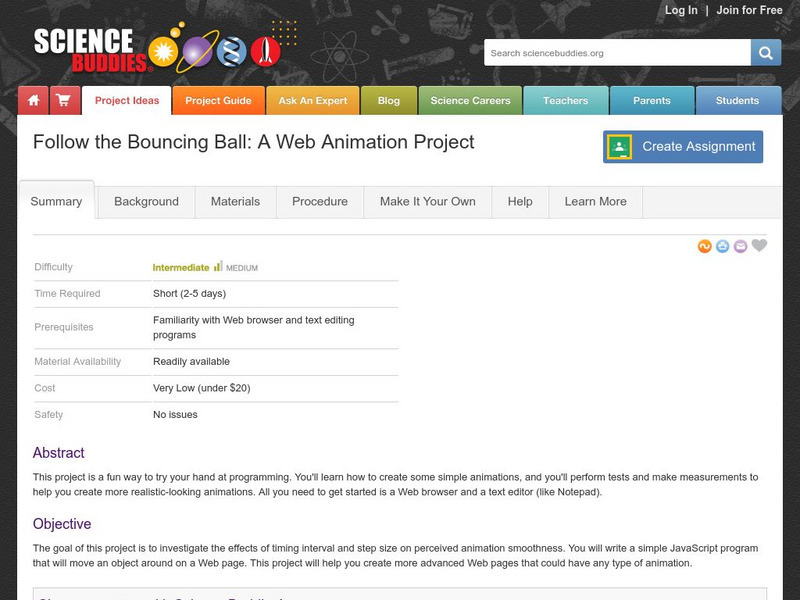Click the Google Classroom icon
800x600 pixels.
click(x=619, y=147)
